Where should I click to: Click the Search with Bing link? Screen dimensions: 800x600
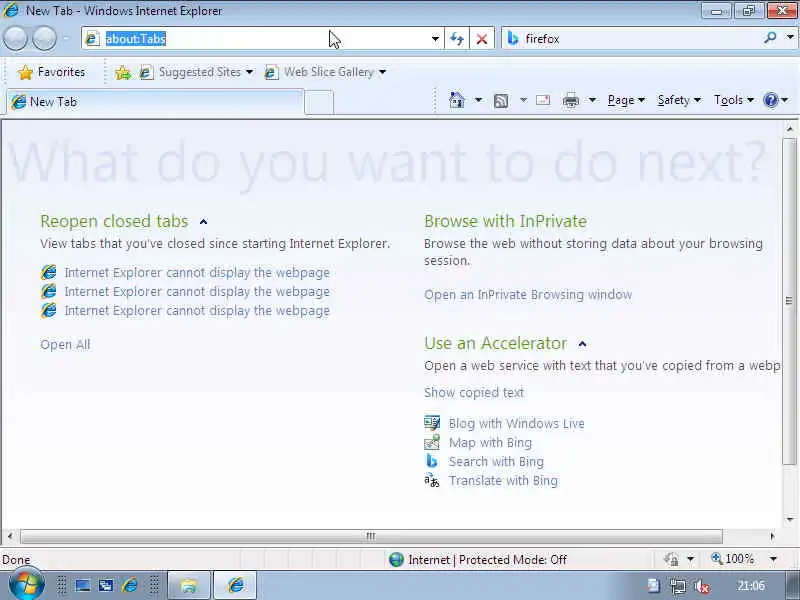pyautogui.click(x=496, y=461)
